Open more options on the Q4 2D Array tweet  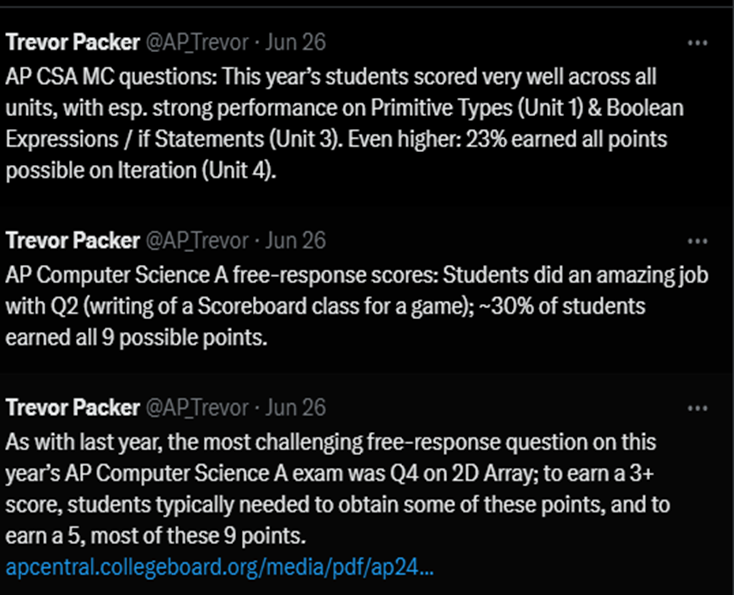(x=698, y=408)
